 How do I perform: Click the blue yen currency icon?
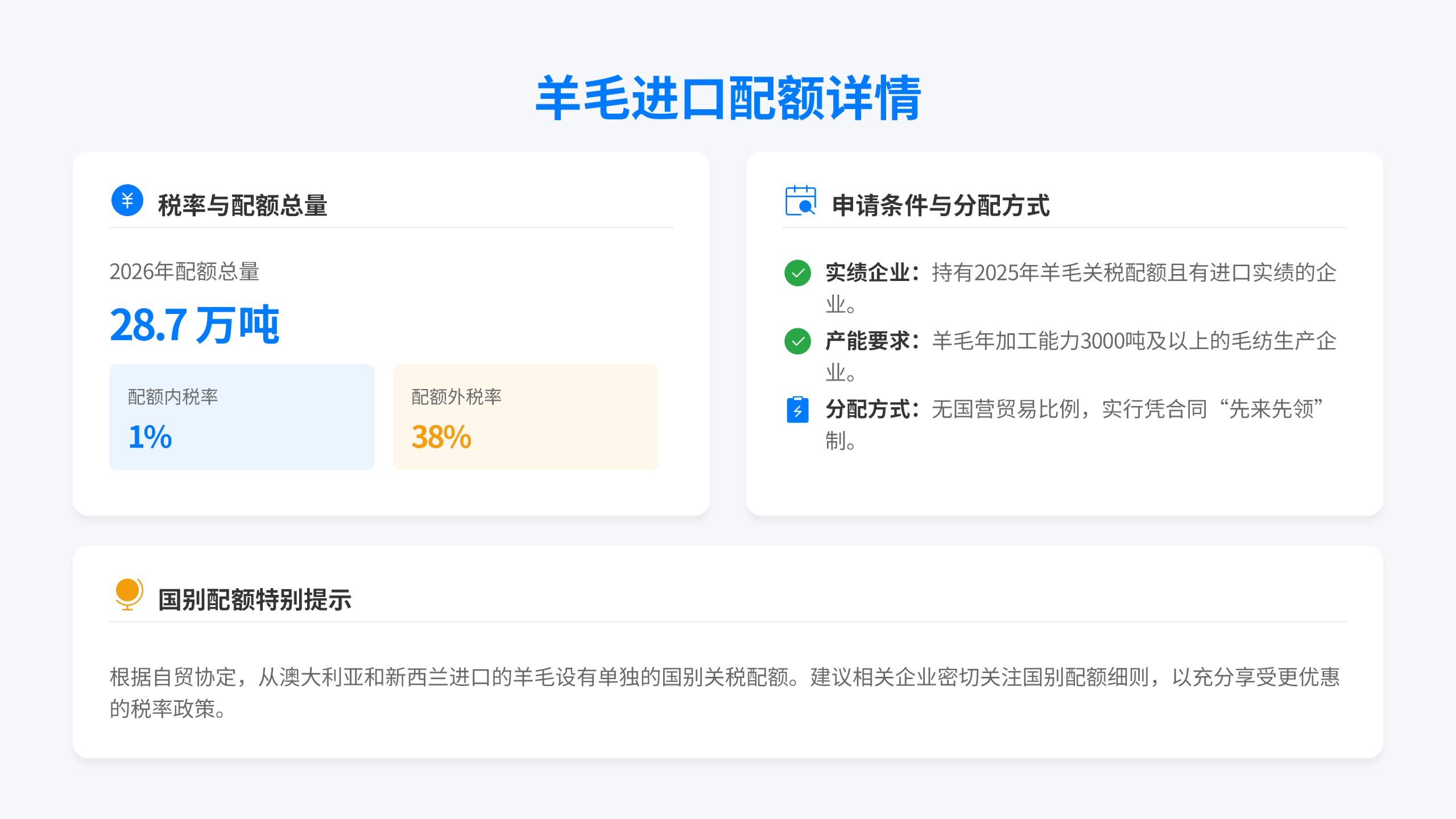pos(127,200)
